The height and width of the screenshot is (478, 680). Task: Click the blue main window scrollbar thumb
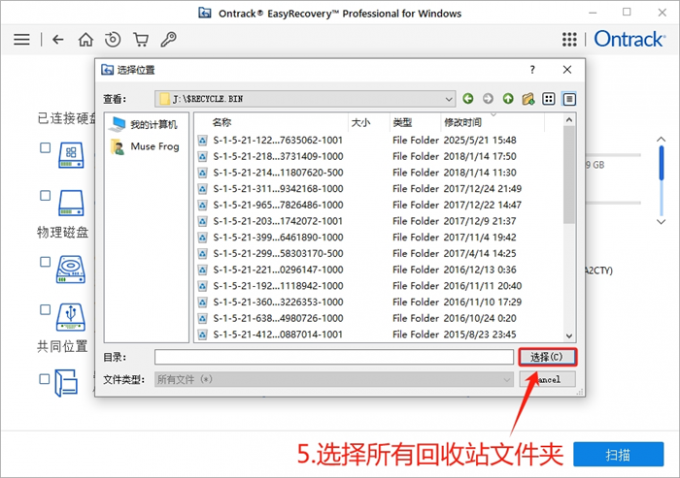click(661, 163)
